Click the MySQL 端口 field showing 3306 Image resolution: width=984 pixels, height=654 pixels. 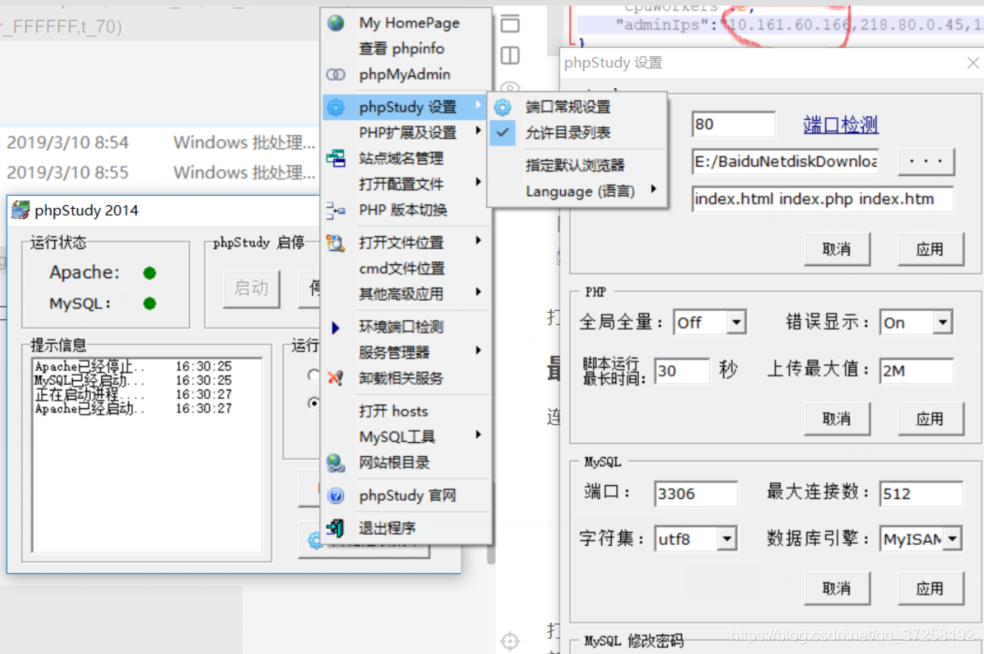[696, 494]
